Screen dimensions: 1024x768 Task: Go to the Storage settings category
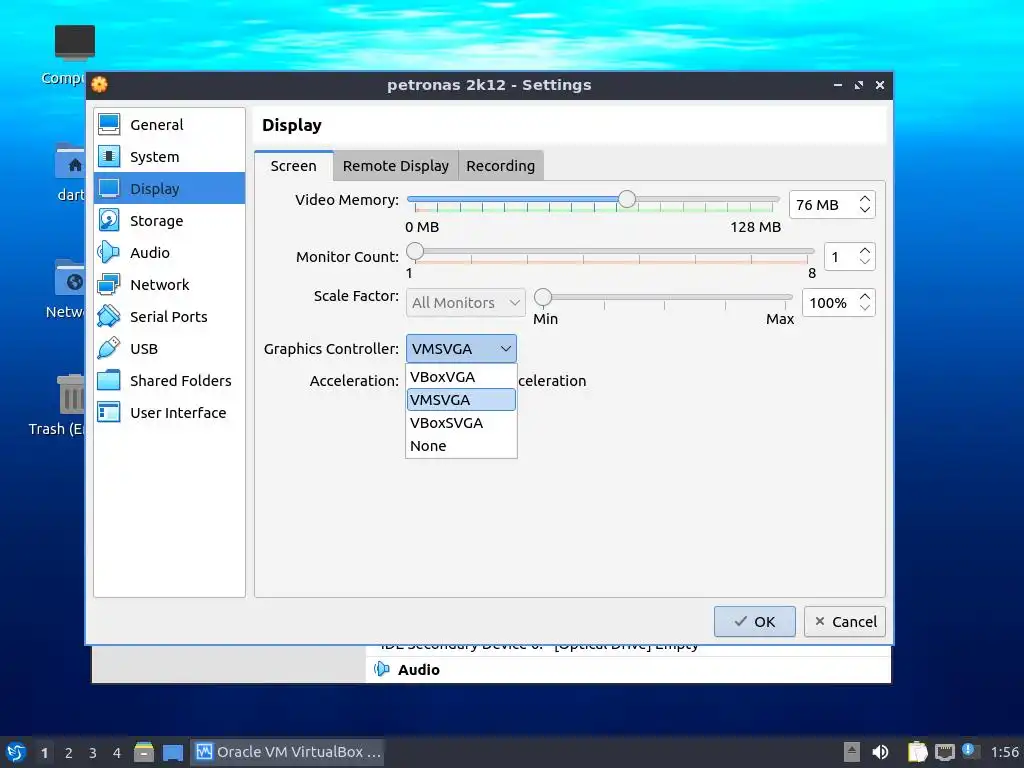pos(169,220)
